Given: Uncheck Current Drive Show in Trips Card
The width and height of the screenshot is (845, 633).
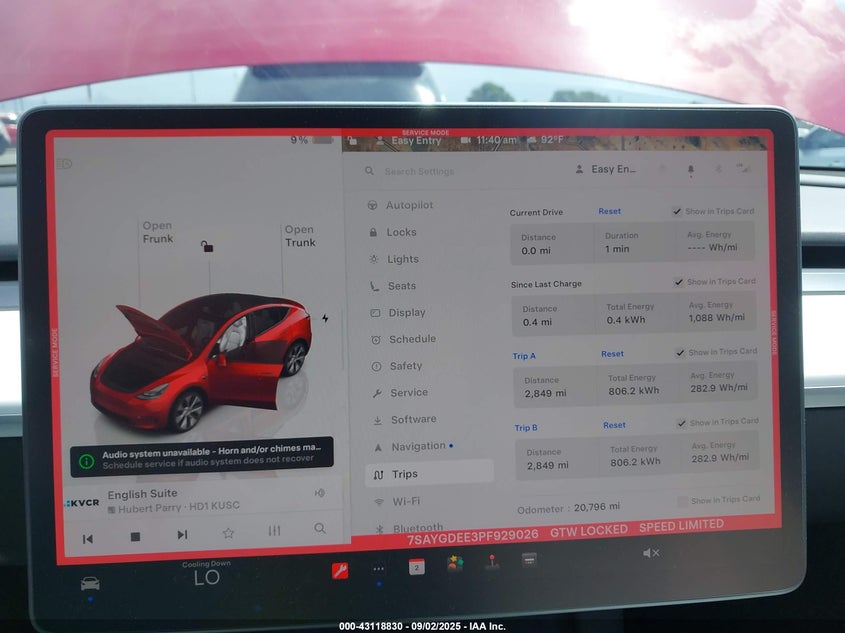Looking at the screenshot, I should (678, 211).
